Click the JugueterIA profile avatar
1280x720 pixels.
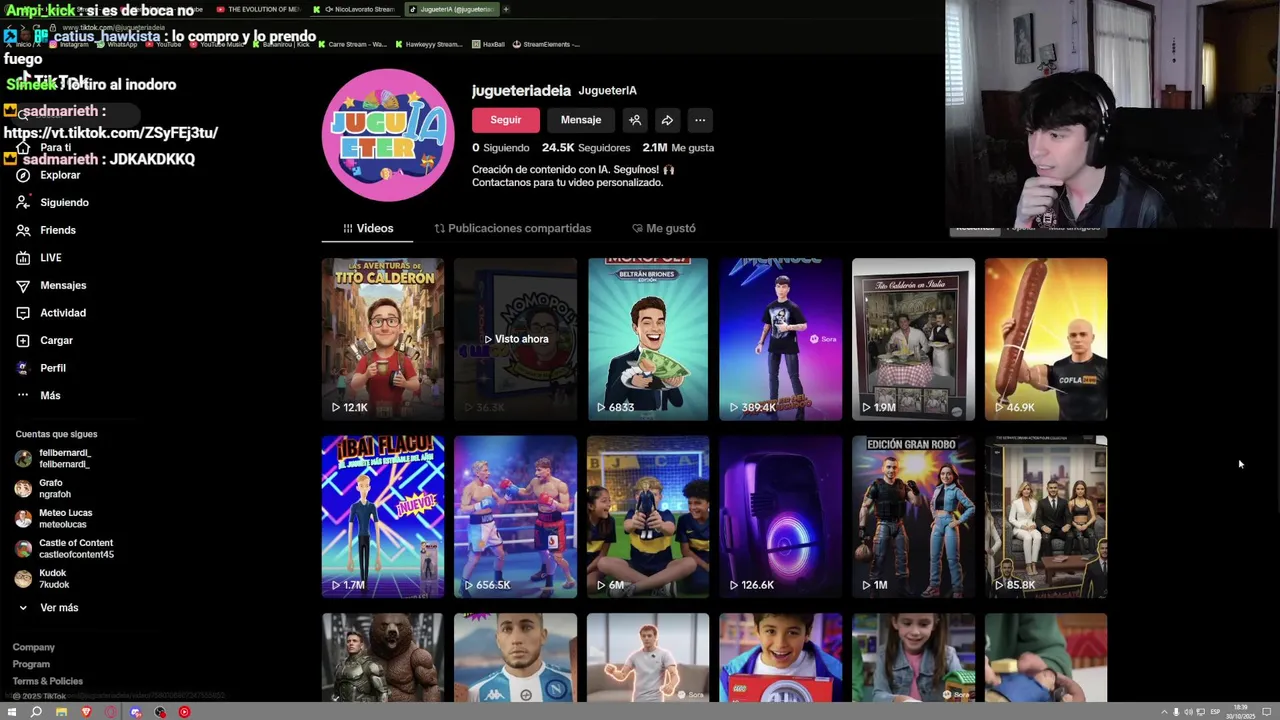tap(388, 135)
